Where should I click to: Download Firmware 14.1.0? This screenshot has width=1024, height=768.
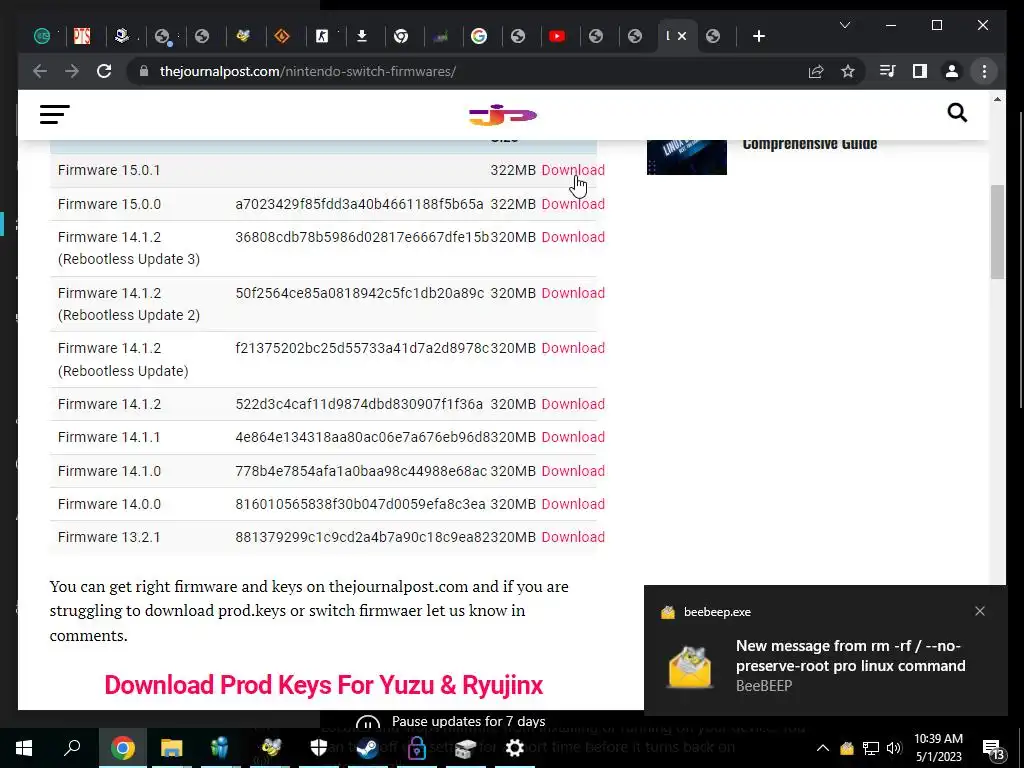pyautogui.click(x=573, y=471)
